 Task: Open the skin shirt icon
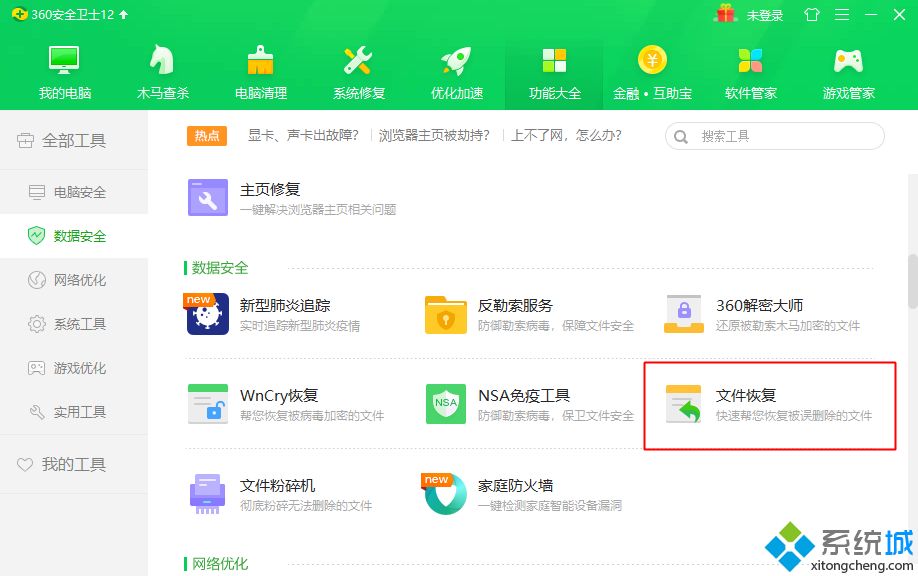(x=811, y=14)
